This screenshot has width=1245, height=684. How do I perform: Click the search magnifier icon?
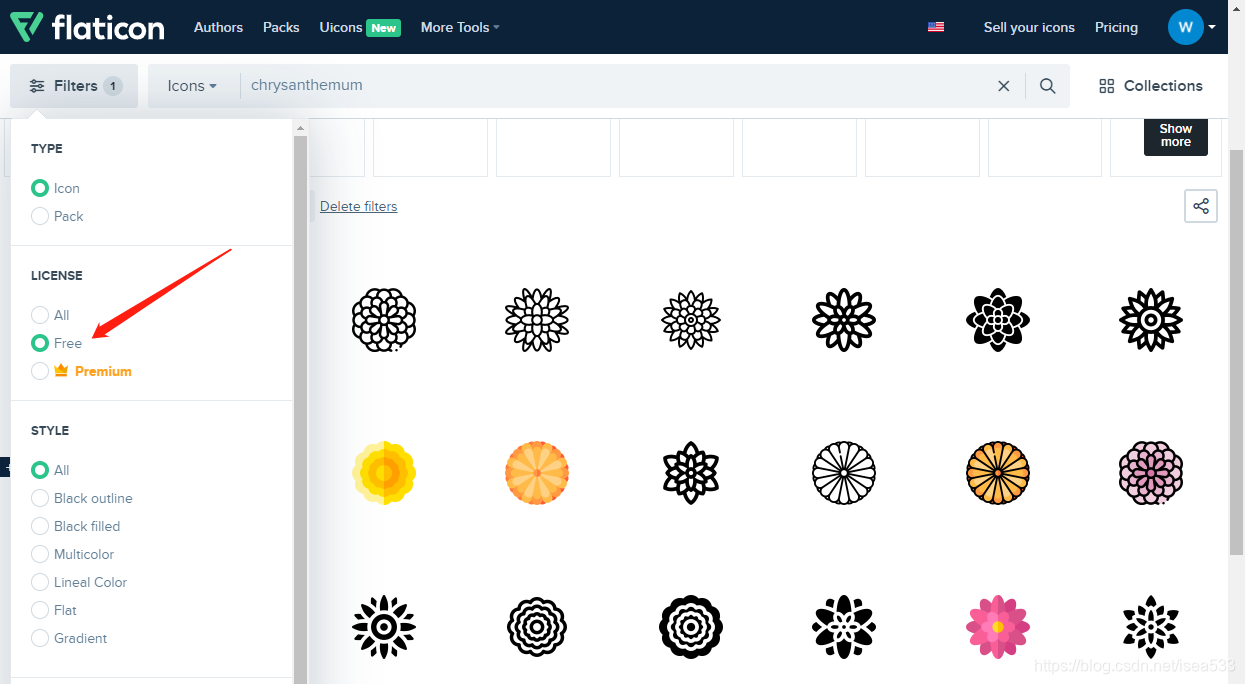click(1047, 86)
